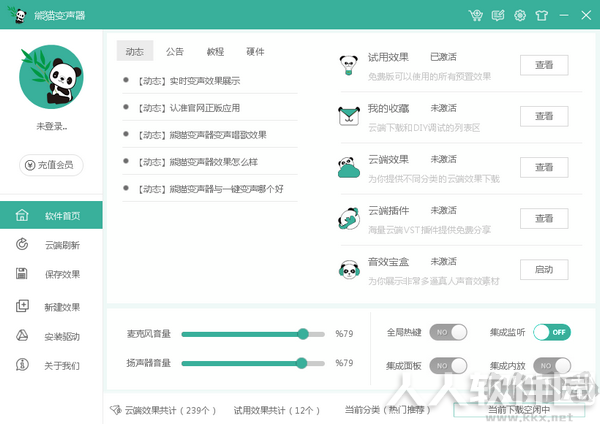
Task: Click the 云端插件 panda plugin icon
Action: coord(349,219)
